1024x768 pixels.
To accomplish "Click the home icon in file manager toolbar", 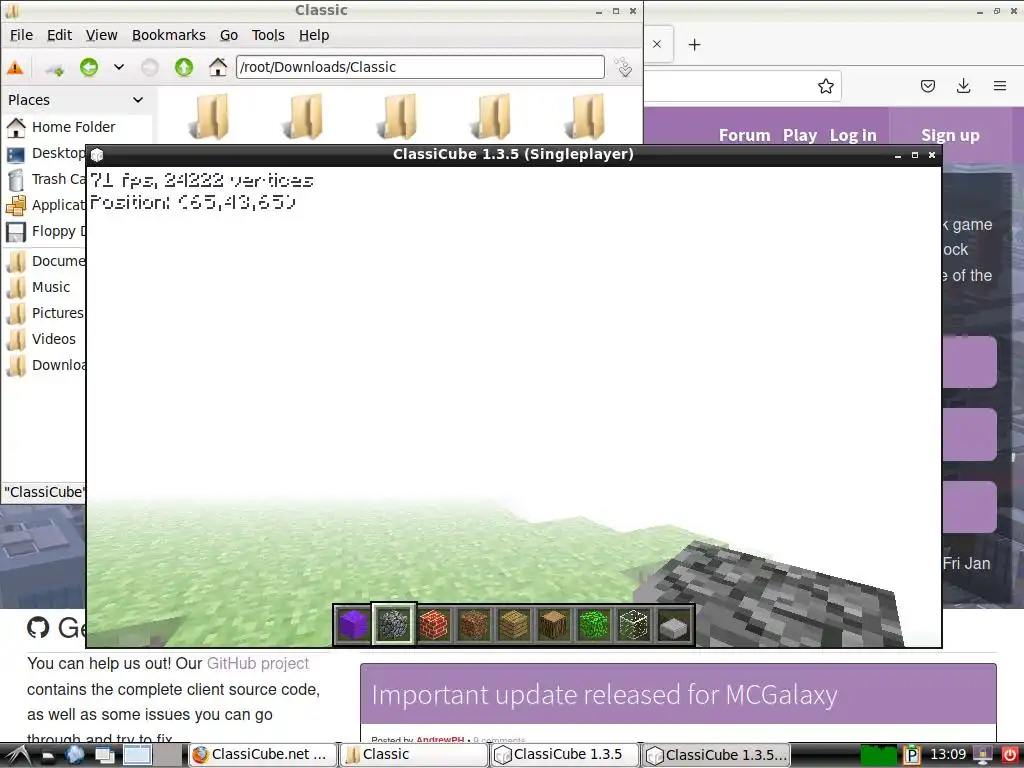I will pyautogui.click(x=217, y=67).
